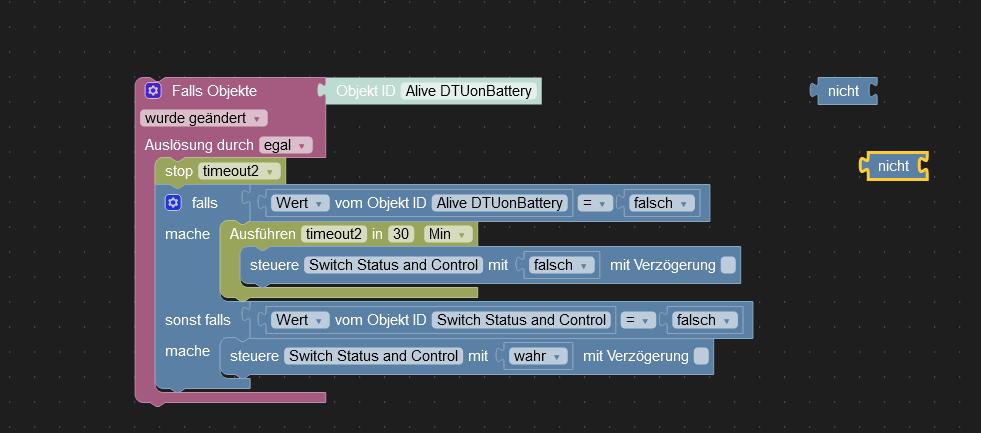This screenshot has width=981, height=433.
Task: Enable mit Verzögerung checkbox for wahr control
Action: coord(701,356)
